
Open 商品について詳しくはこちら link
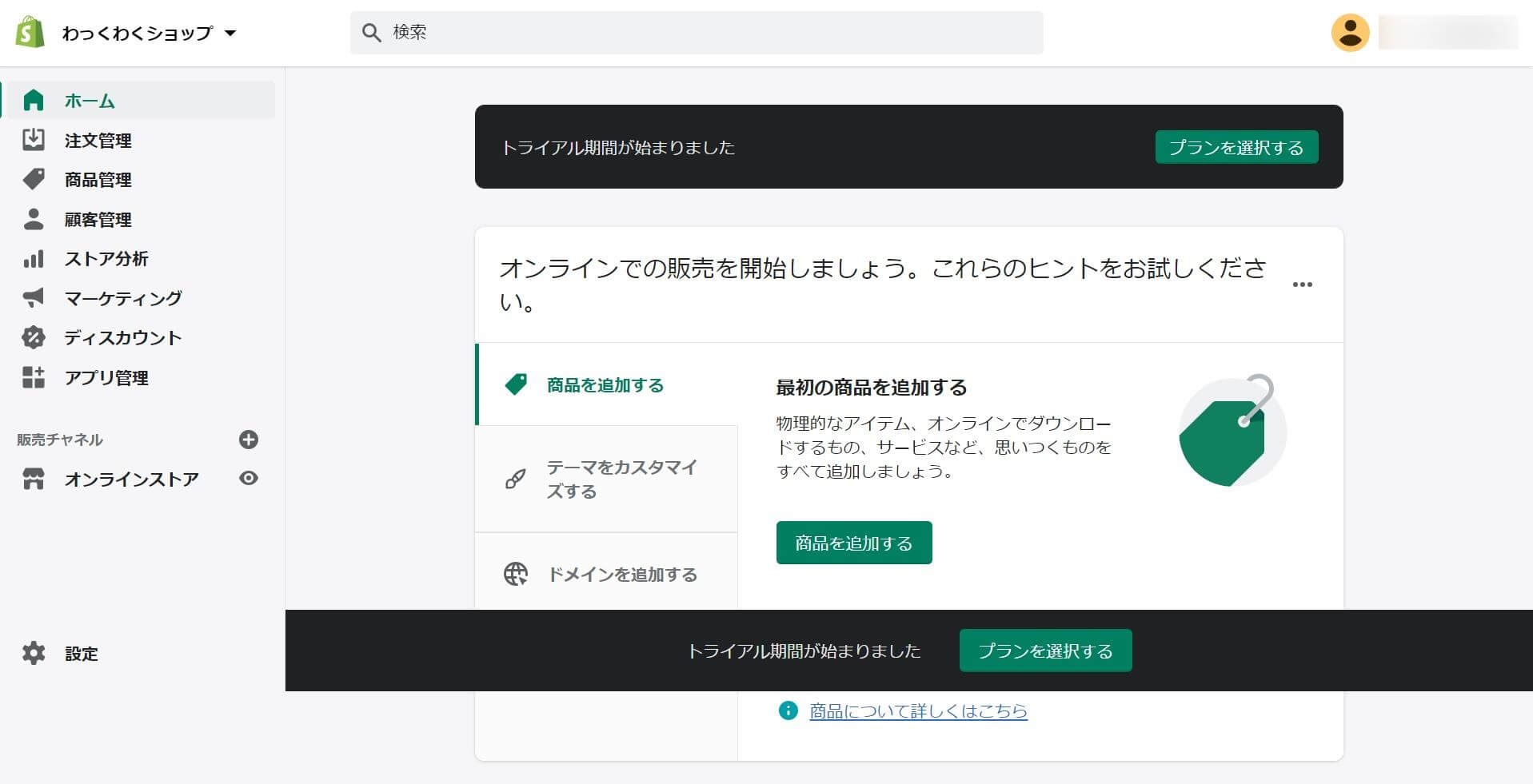coord(918,710)
